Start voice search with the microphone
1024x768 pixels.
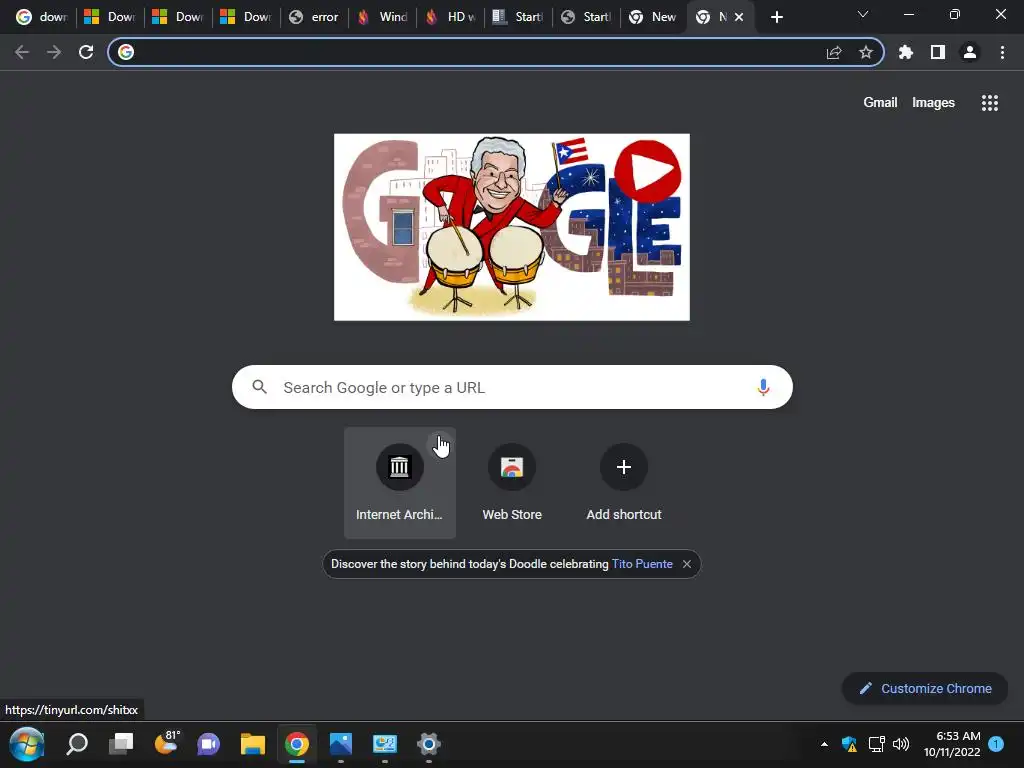click(763, 387)
